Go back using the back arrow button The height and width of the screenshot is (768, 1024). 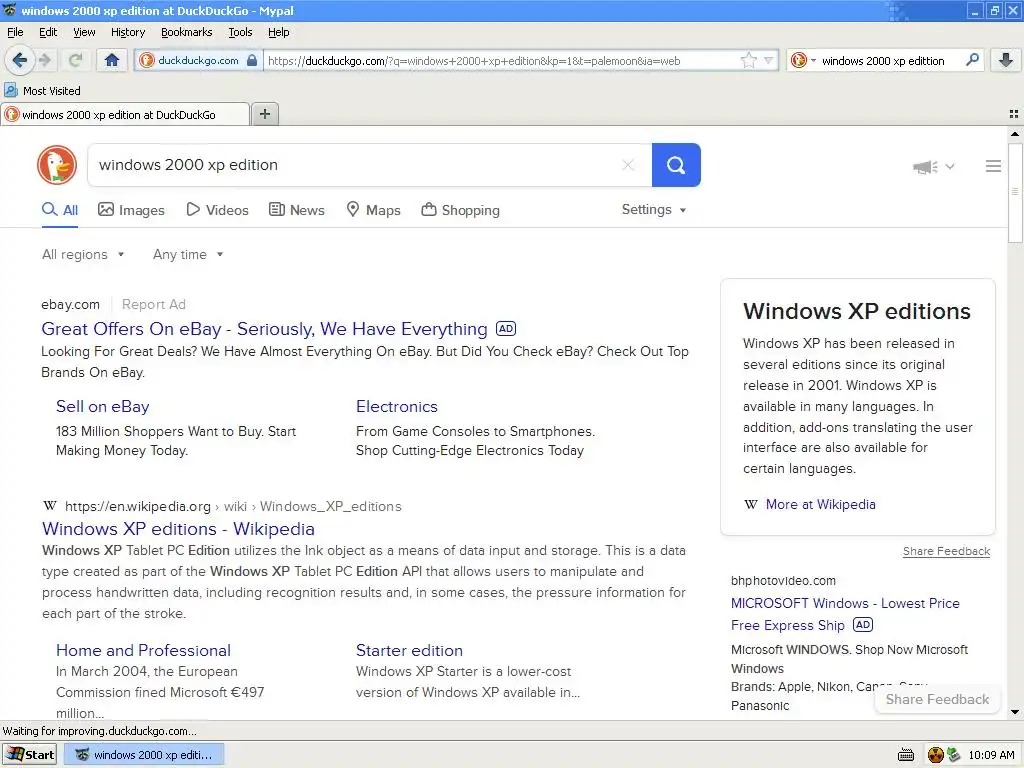point(20,61)
